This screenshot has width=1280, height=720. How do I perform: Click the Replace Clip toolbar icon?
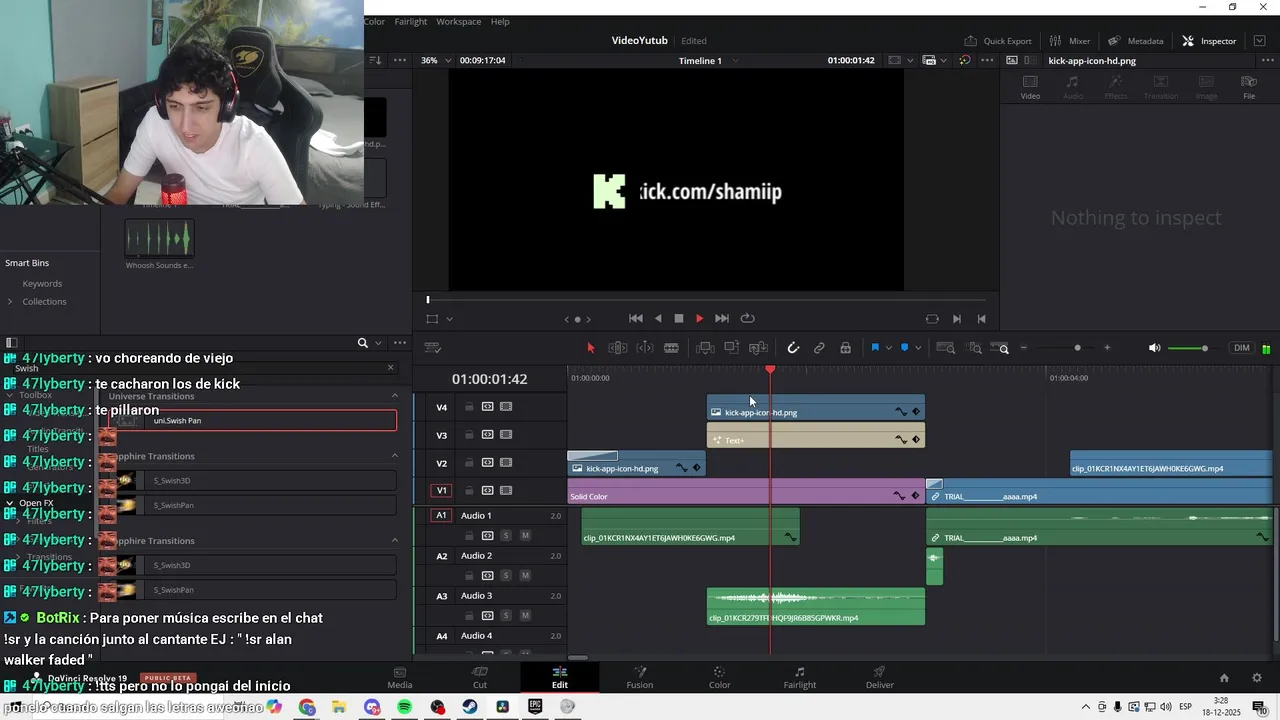pos(758,348)
